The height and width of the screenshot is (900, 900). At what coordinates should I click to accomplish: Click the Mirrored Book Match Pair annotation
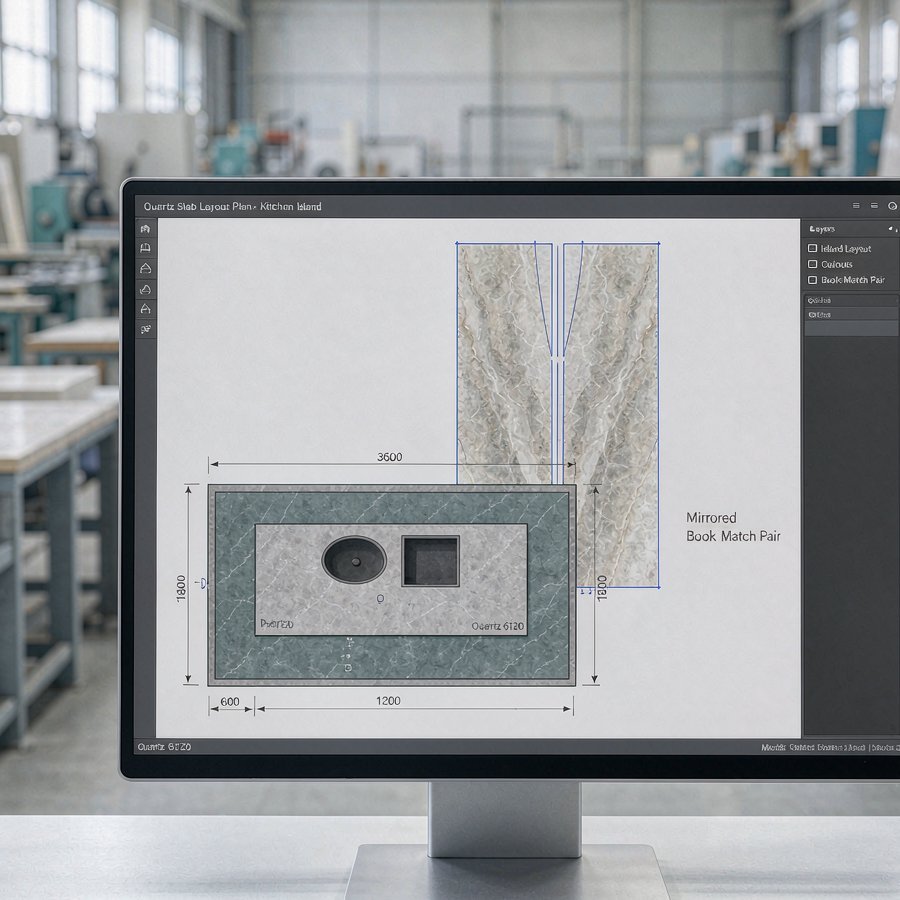click(733, 527)
